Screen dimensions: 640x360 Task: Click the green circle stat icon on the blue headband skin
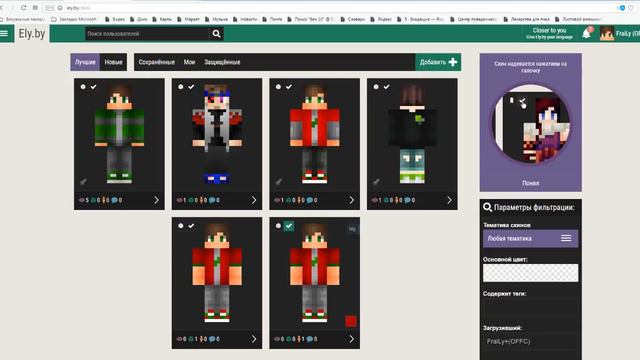pyautogui.click(x=191, y=200)
